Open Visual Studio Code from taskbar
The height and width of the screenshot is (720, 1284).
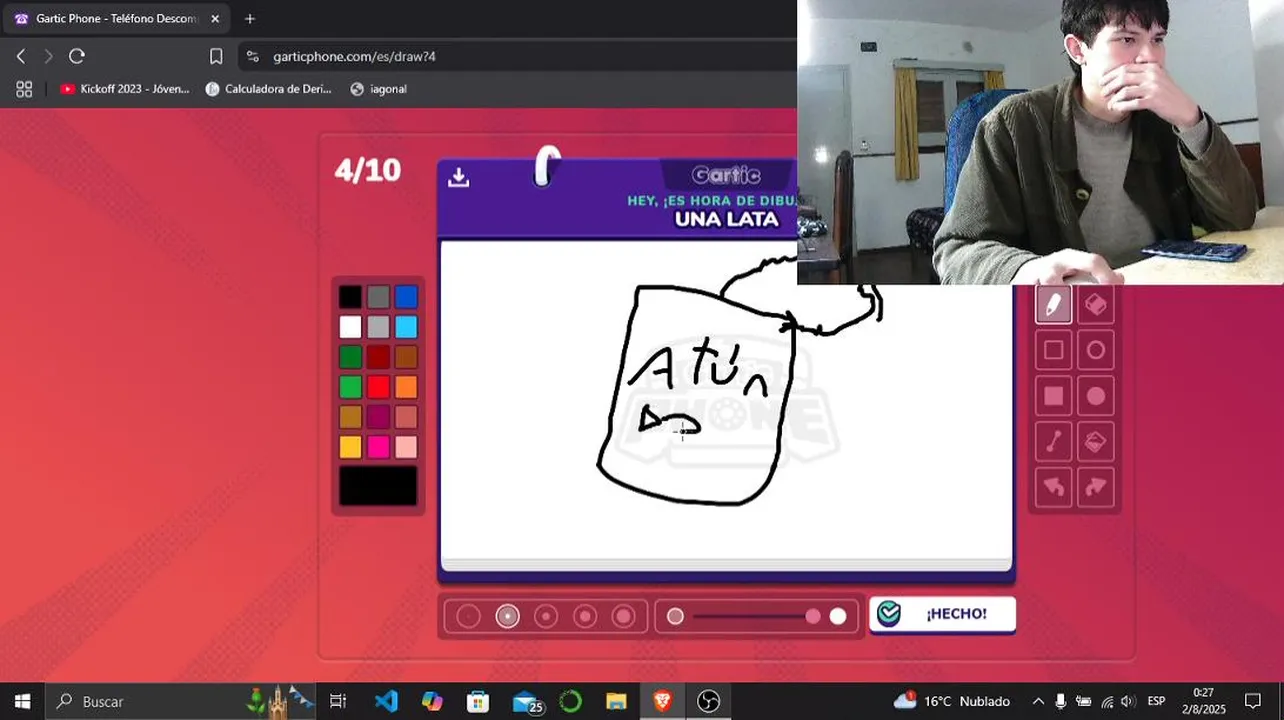click(386, 701)
